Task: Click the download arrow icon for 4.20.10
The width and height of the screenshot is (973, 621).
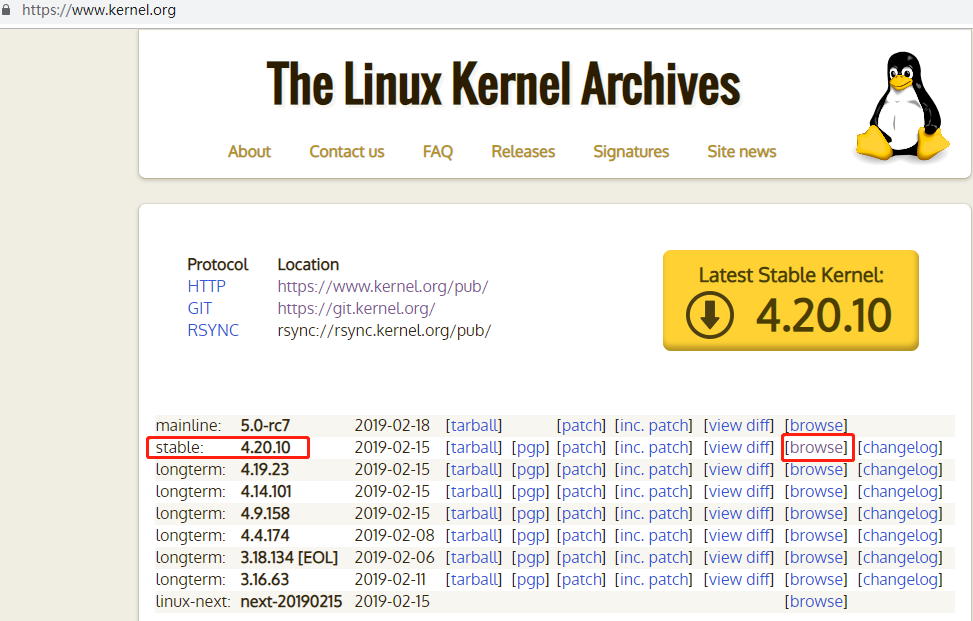Action: point(710,315)
